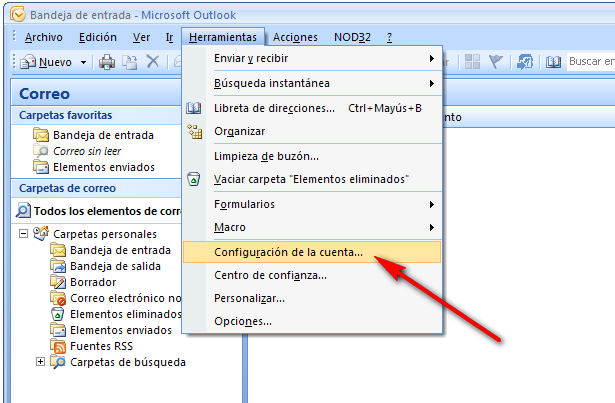
Task: Click the Organizar menu icon
Action: (195, 131)
